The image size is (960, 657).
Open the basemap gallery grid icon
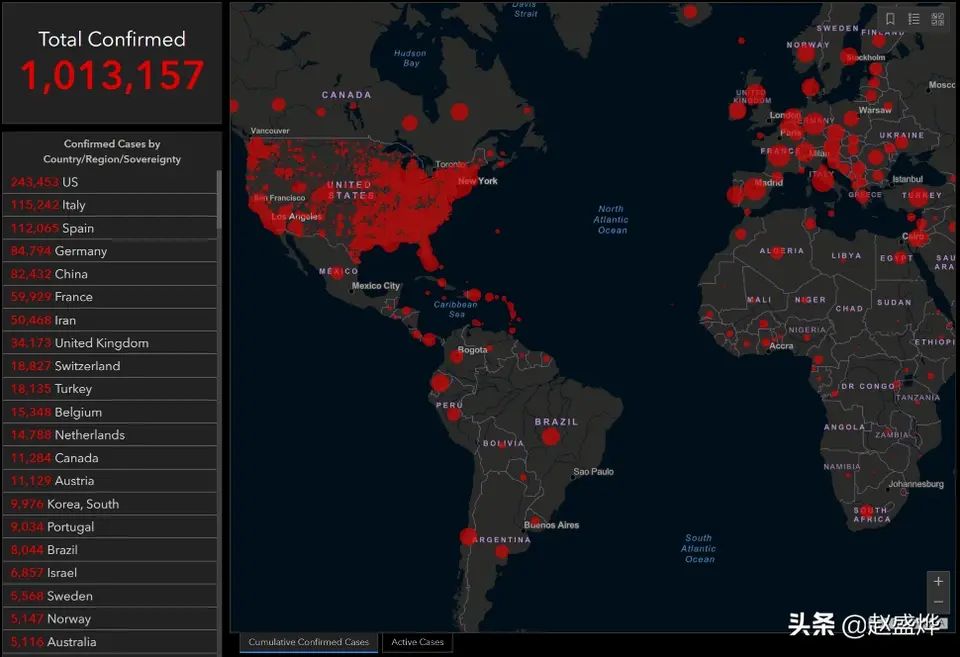point(938,19)
